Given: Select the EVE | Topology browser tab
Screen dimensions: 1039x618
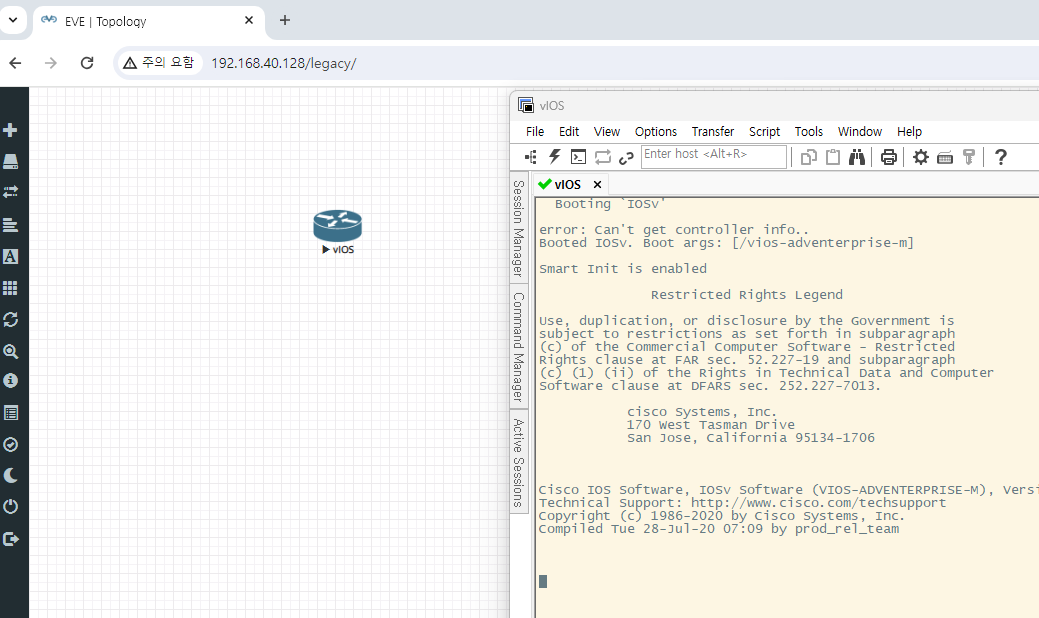Looking at the screenshot, I should click(148, 21).
